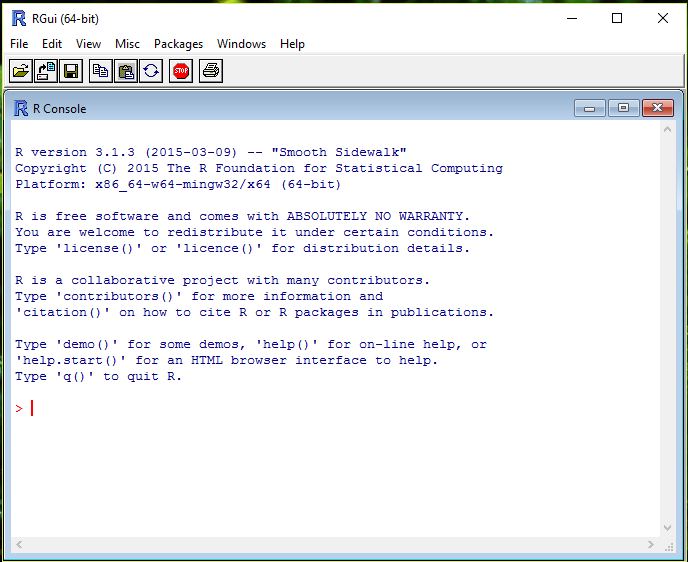
Task: Maximize the RGui main window
Action: pyautogui.click(x=617, y=18)
